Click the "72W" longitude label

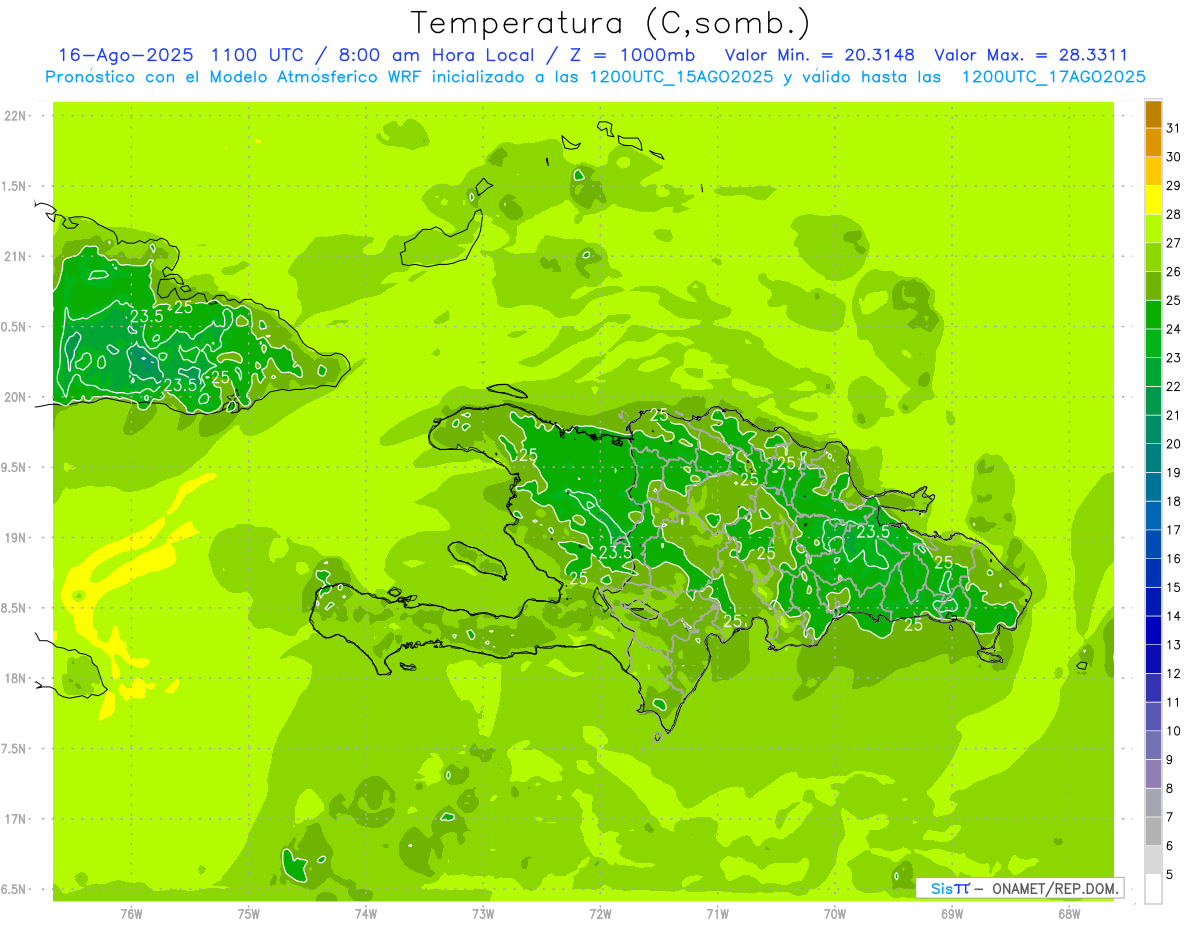(601, 913)
